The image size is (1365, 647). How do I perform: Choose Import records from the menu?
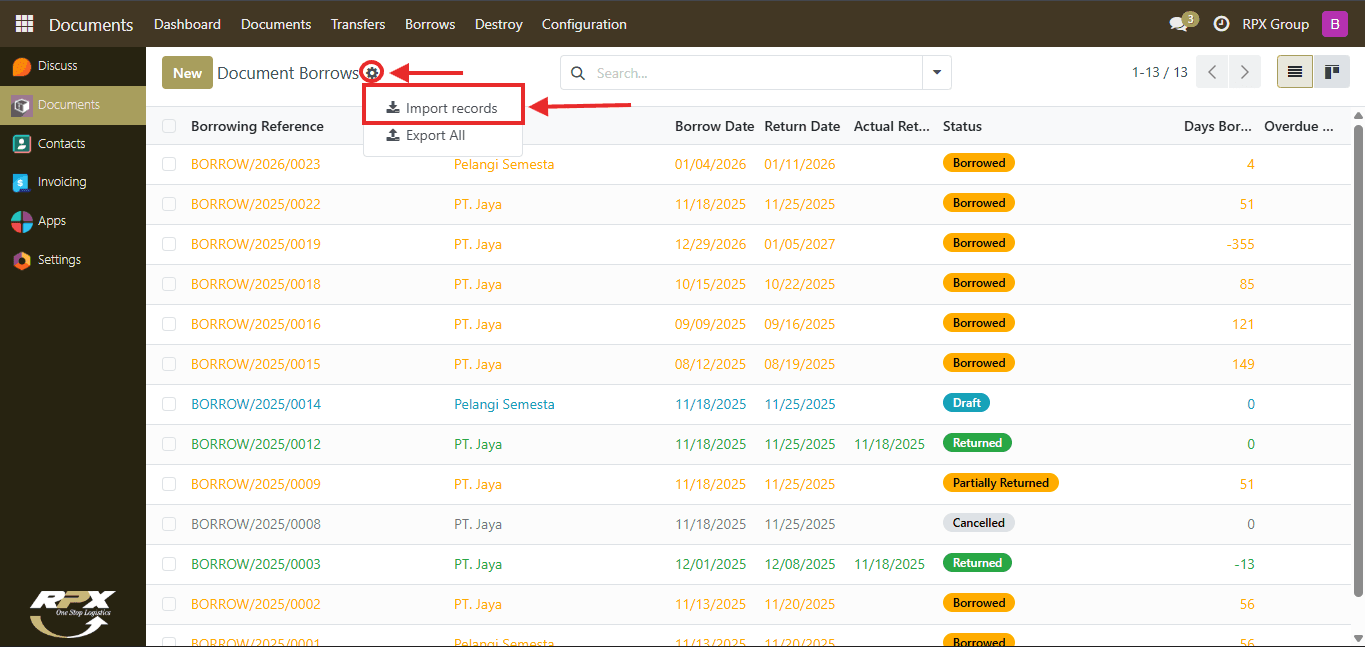(x=442, y=108)
